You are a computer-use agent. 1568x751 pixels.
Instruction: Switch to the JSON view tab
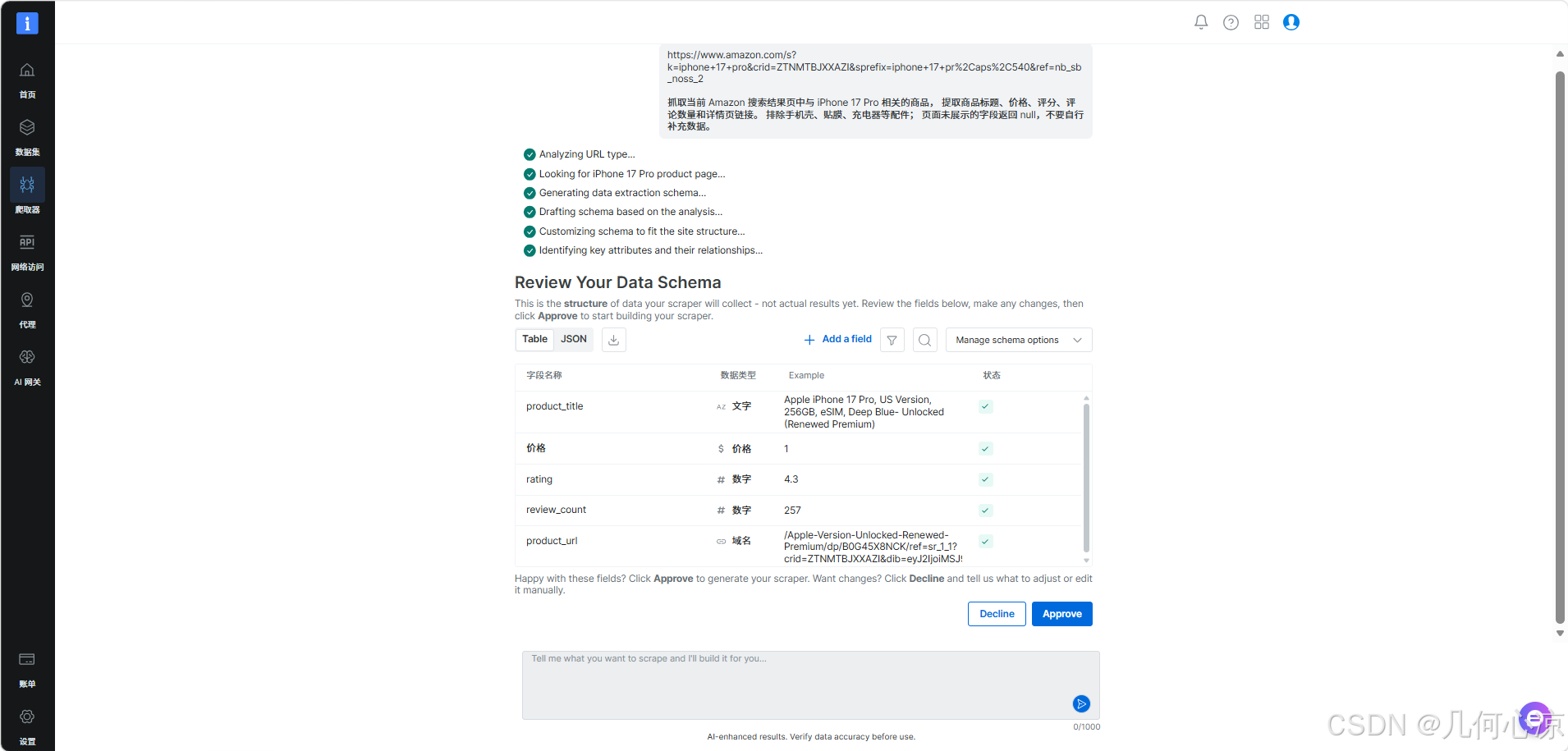click(x=574, y=339)
